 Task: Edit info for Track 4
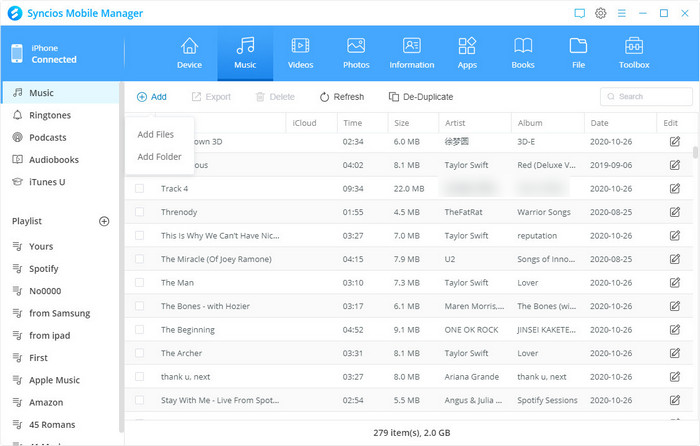pos(675,188)
